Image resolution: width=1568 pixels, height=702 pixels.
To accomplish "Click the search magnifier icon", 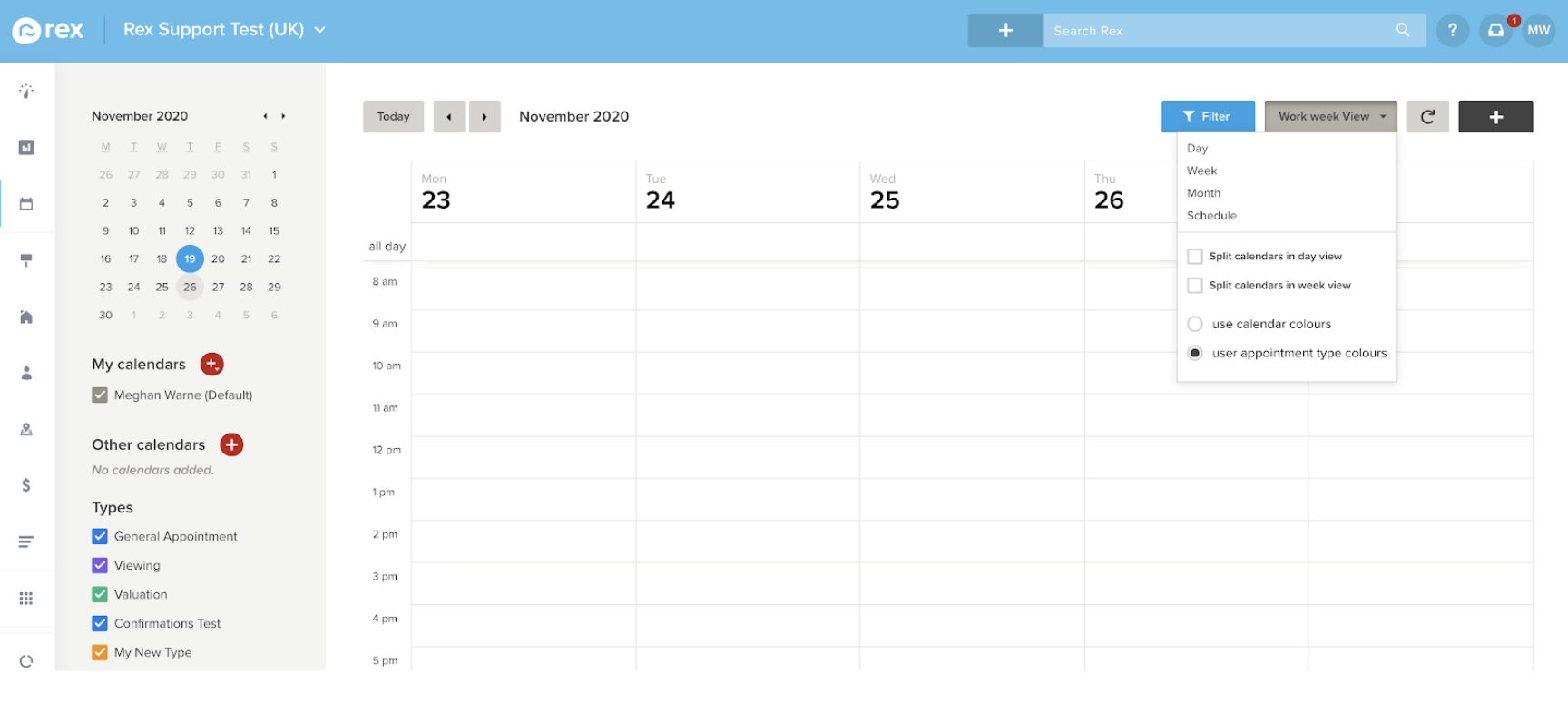I will (1403, 30).
